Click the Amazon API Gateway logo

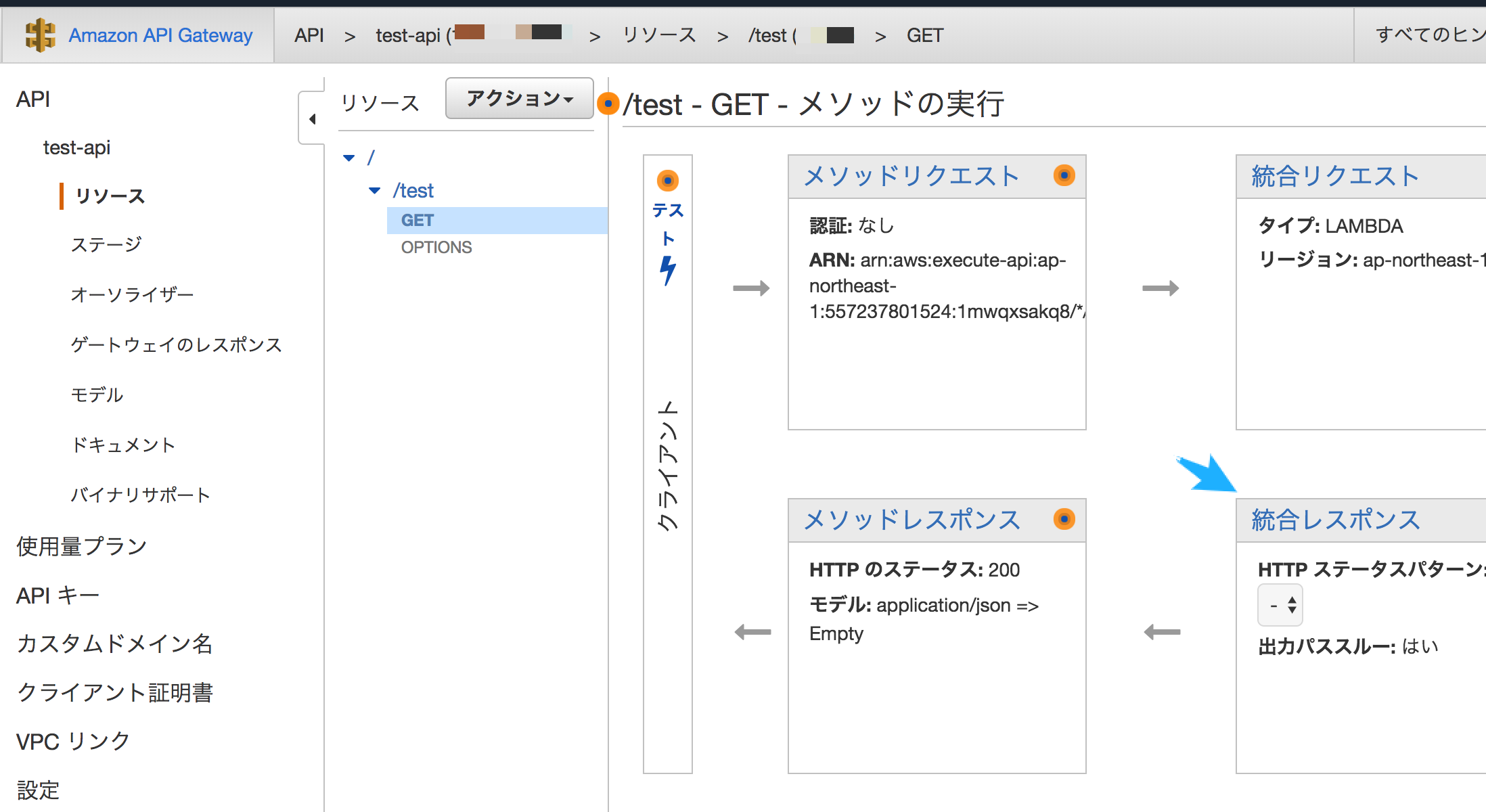(41, 35)
